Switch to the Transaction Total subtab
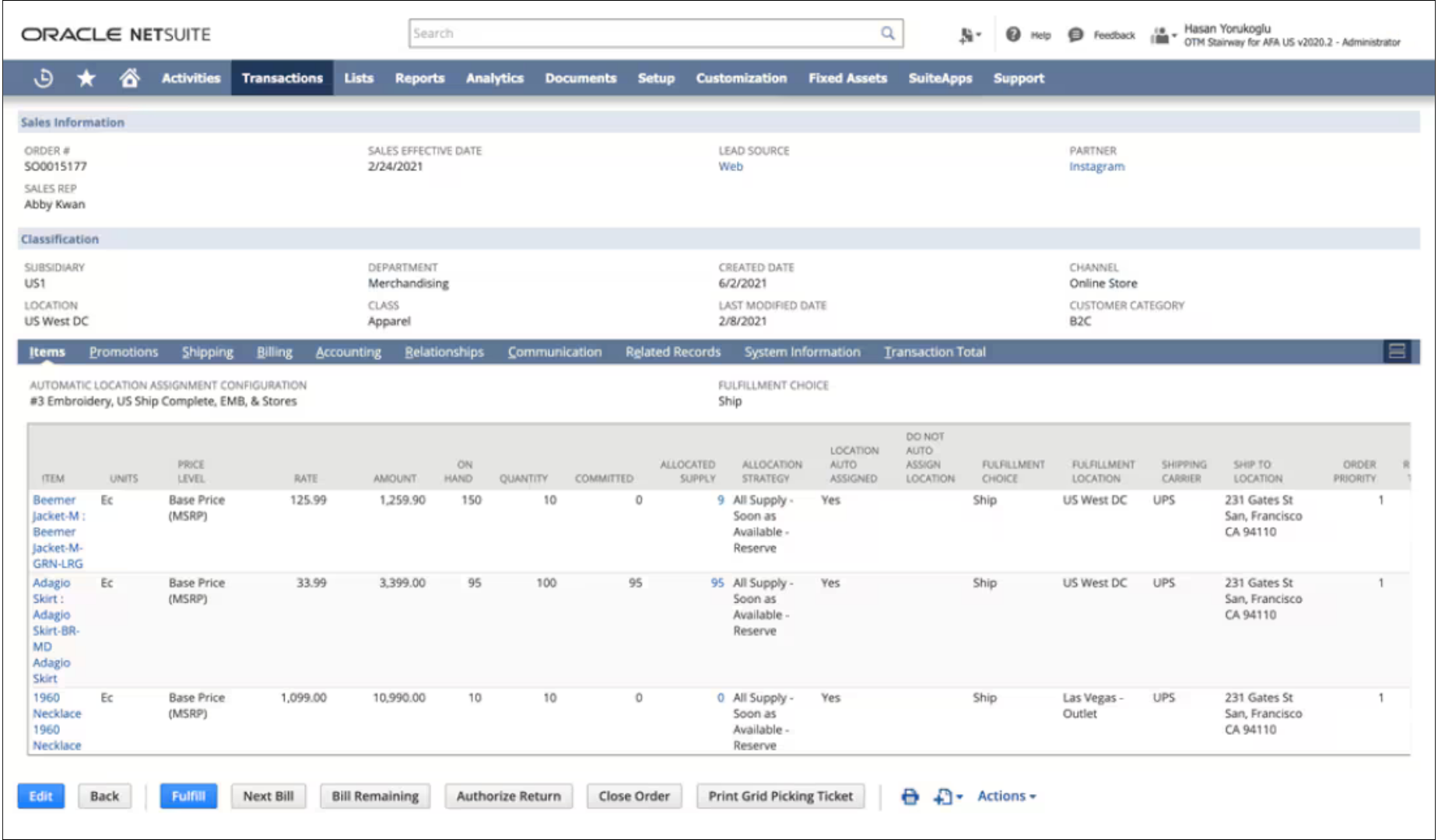 point(935,352)
